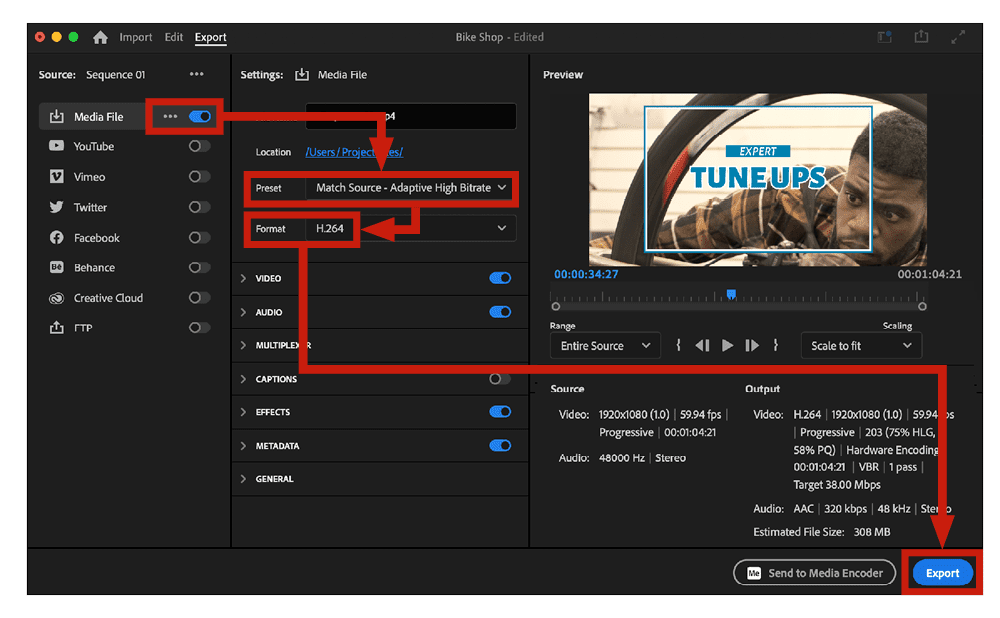This screenshot has width=1000, height=618.
Task: Step forward one frame
Action: click(x=752, y=346)
